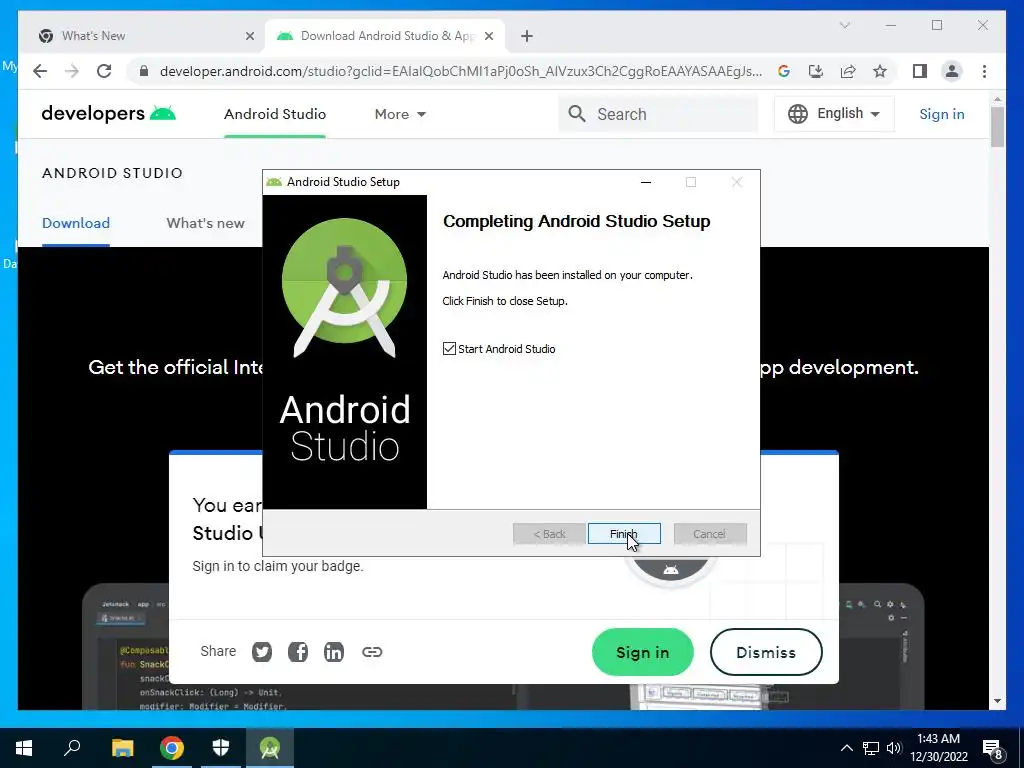
Task: Share badge on LinkedIn
Action: point(334,651)
